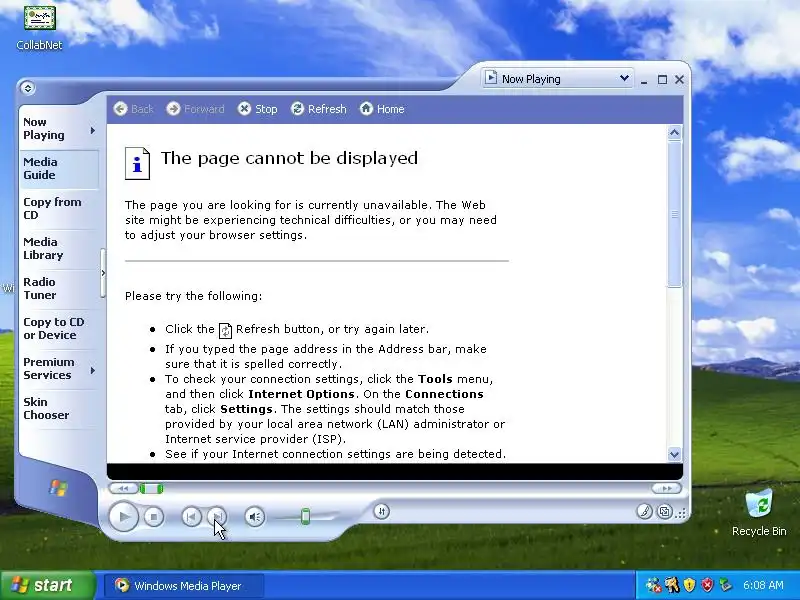This screenshot has height=600, width=800.
Task: Click the MSN Messenger tray icon
Action: pos(653,585)
